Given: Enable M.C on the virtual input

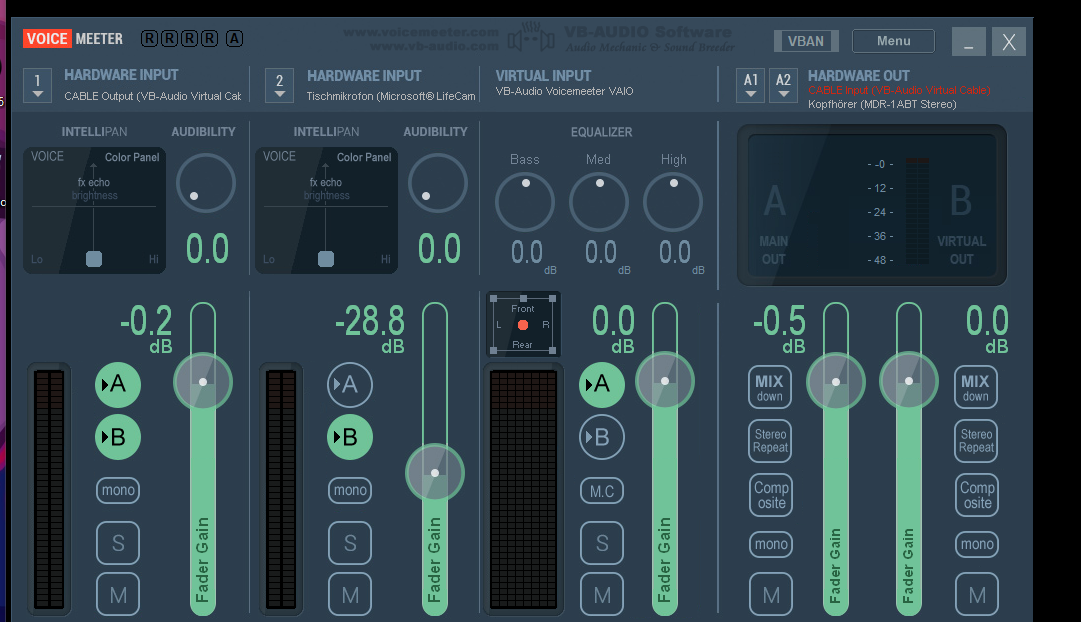Looking at the screenshot, I should 602,491.
